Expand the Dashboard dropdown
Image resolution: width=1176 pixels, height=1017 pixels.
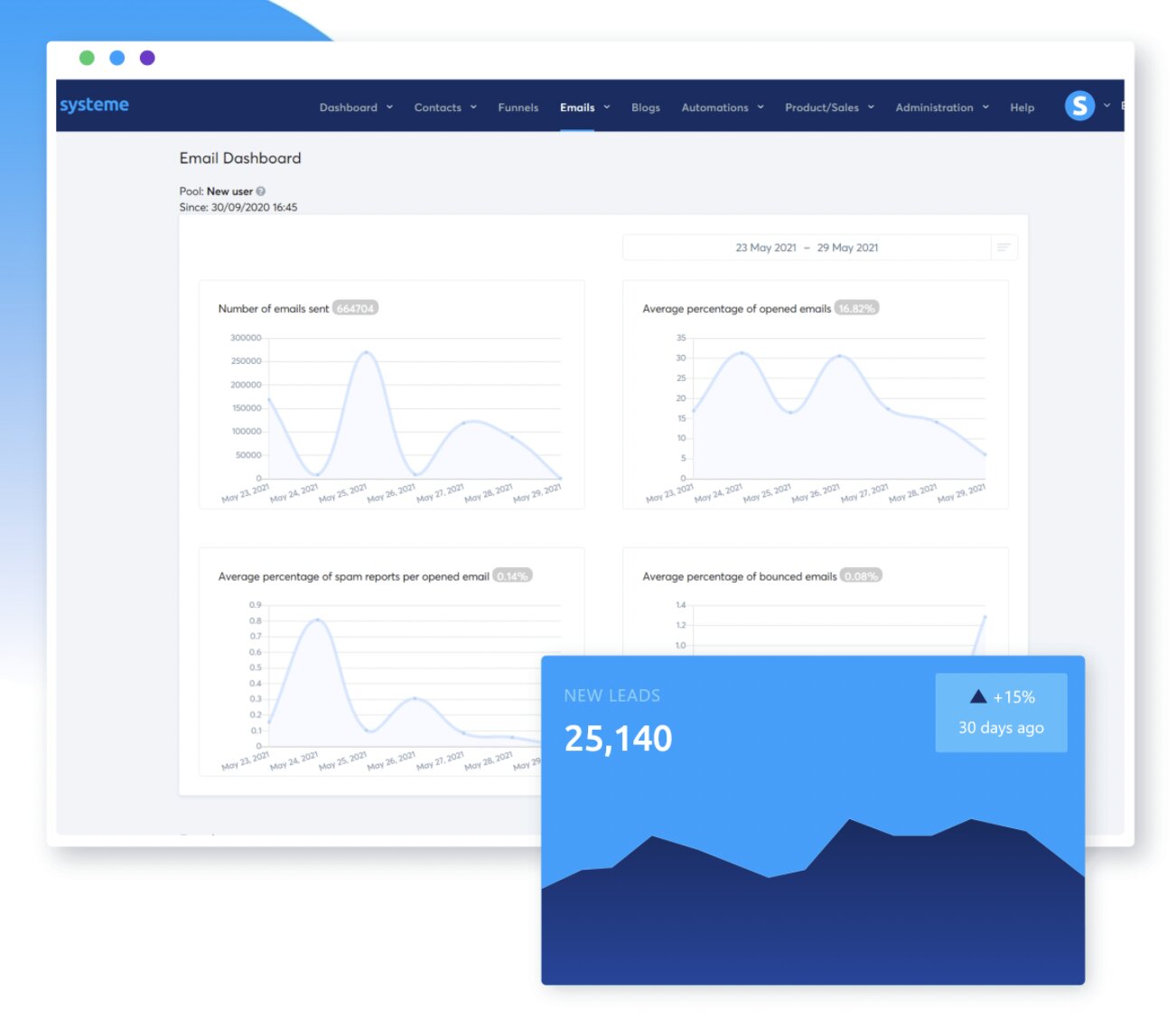(x=356, y=107)
